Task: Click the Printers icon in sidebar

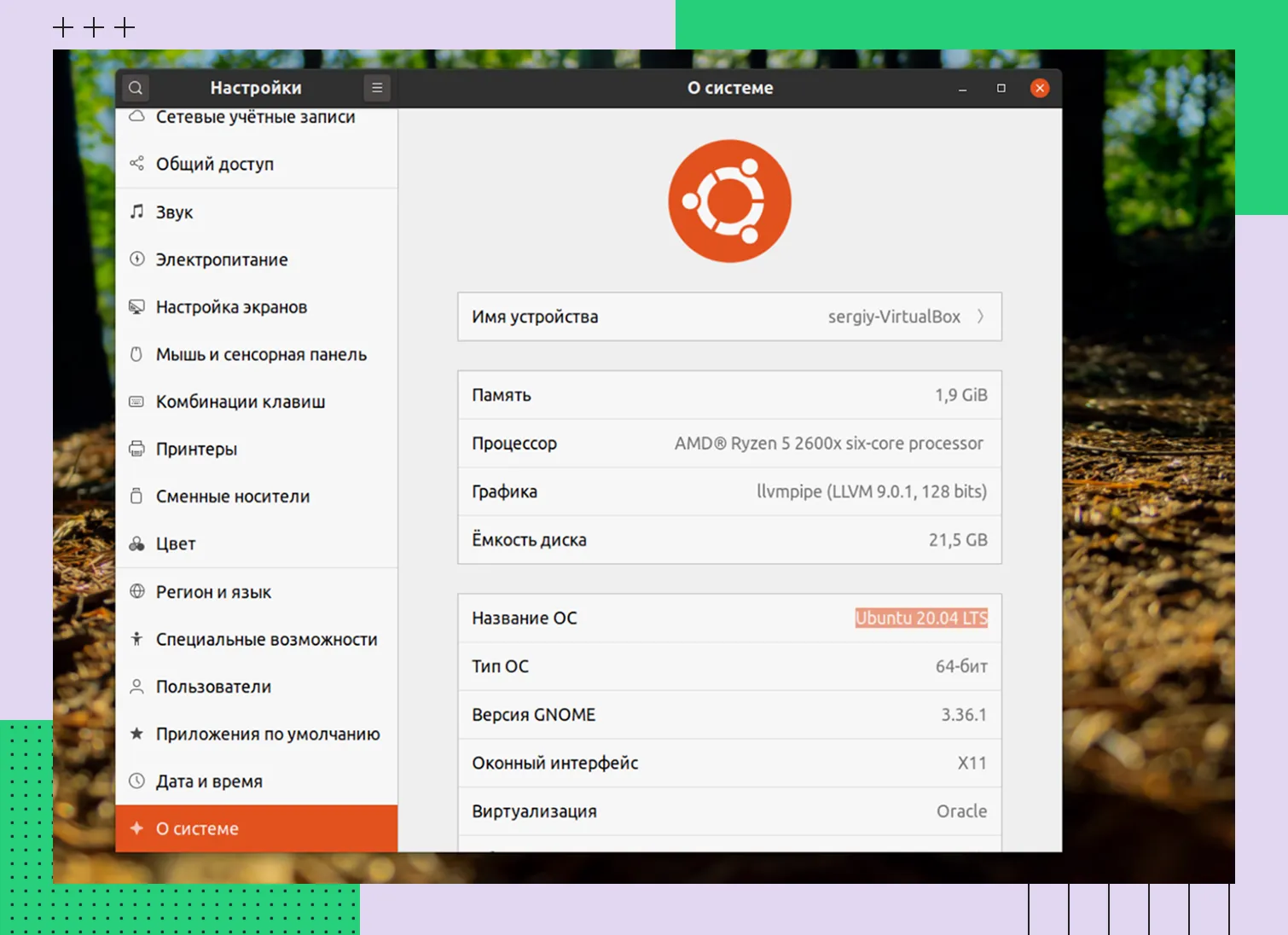Action: coord(136,449)
